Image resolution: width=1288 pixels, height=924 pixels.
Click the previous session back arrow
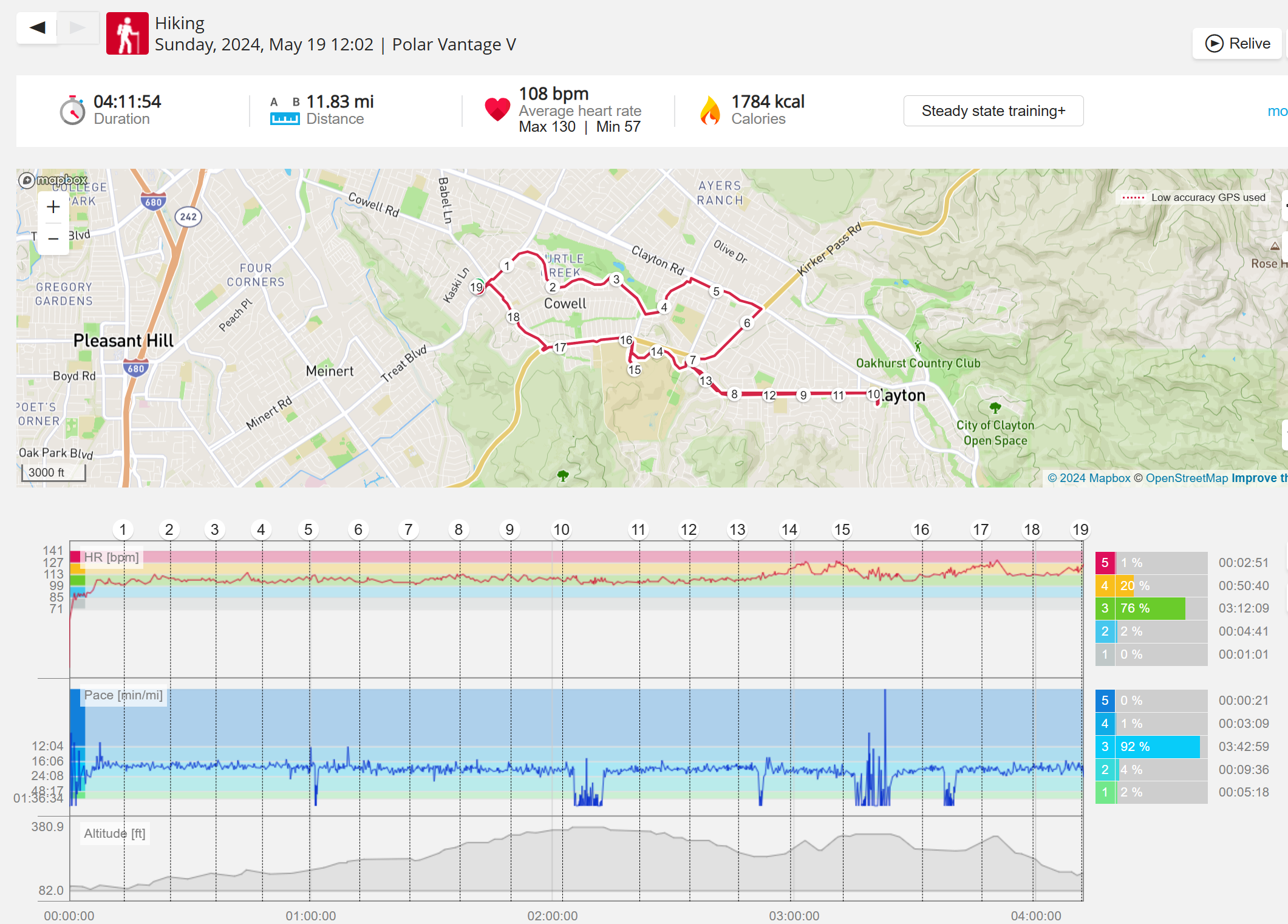click(x=38, y=27)
